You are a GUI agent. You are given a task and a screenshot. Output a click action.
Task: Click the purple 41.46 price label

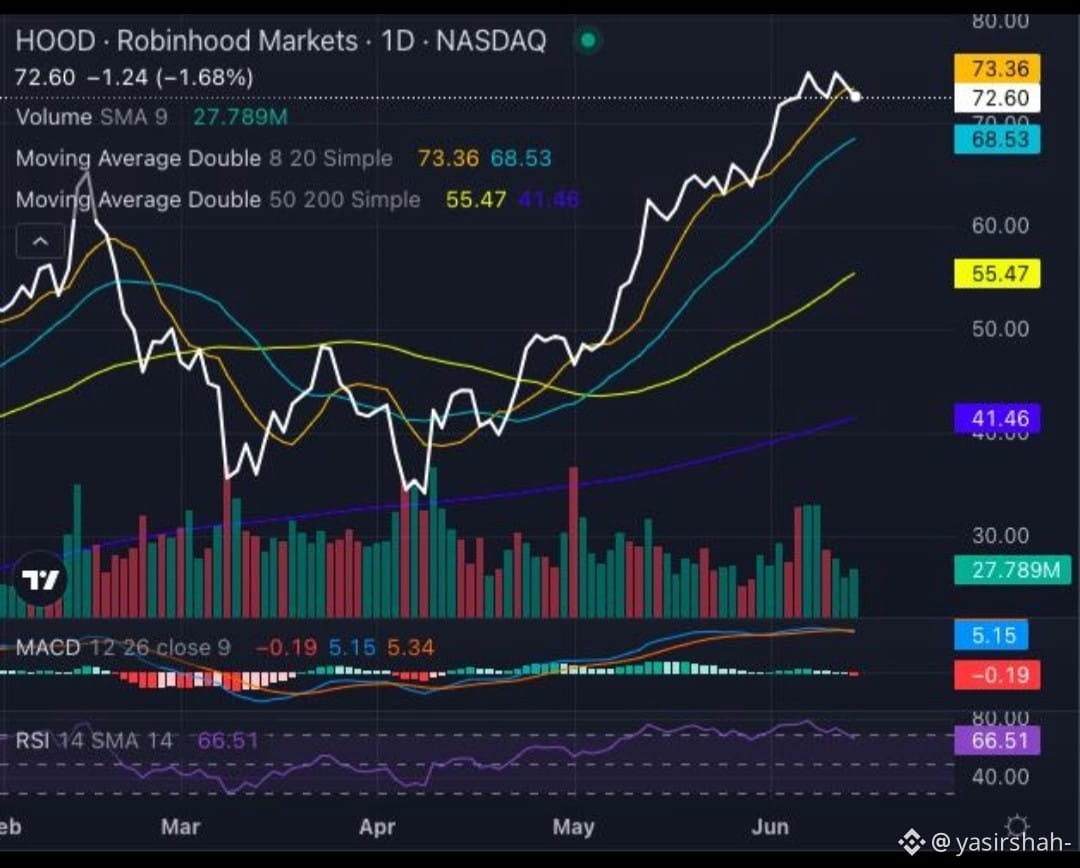pyautogui.click(x=997, y=419)
